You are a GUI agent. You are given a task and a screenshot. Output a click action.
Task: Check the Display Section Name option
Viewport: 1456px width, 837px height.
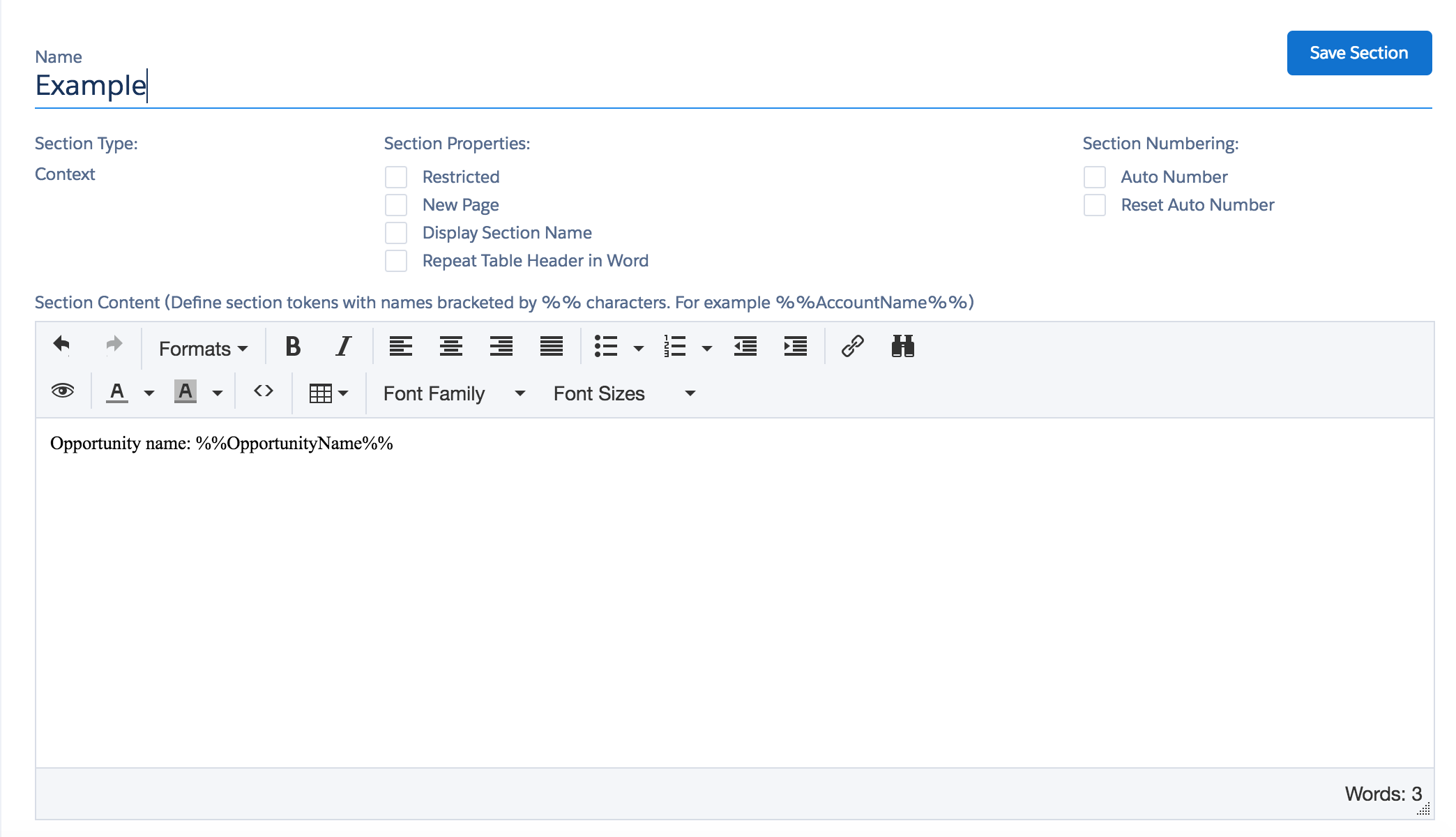pyautogui.click(x=396, y=233)
